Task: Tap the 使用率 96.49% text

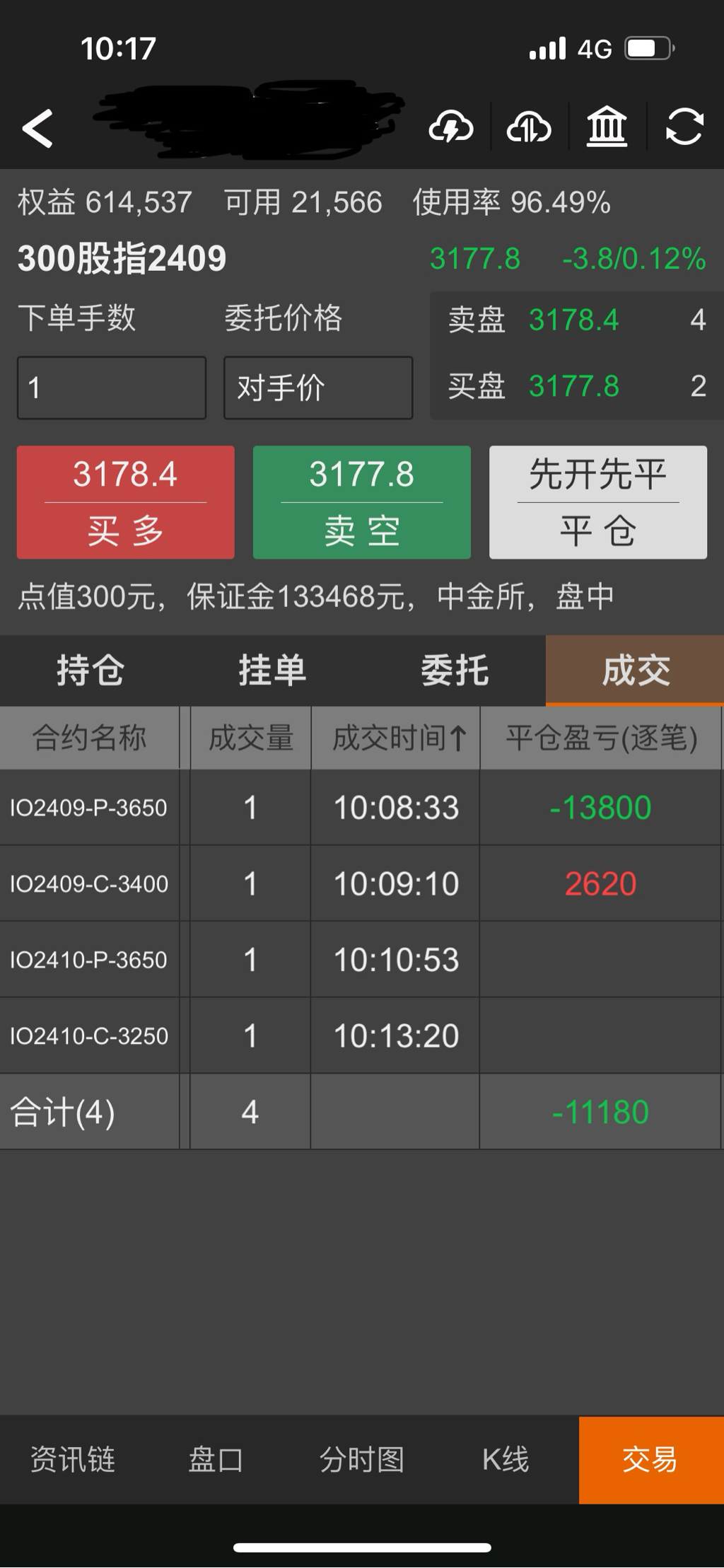Action: pyautogui.click(x=512, y=202)
